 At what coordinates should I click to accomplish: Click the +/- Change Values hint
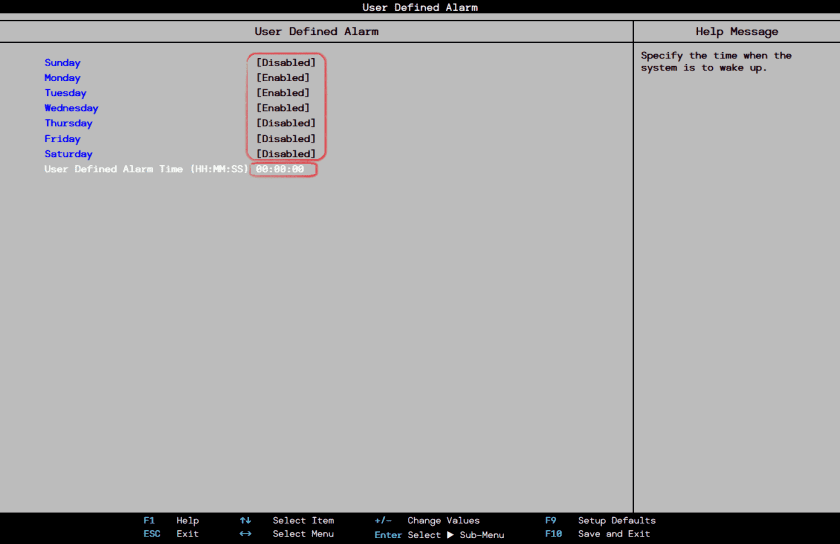click(x=427, y=521)
